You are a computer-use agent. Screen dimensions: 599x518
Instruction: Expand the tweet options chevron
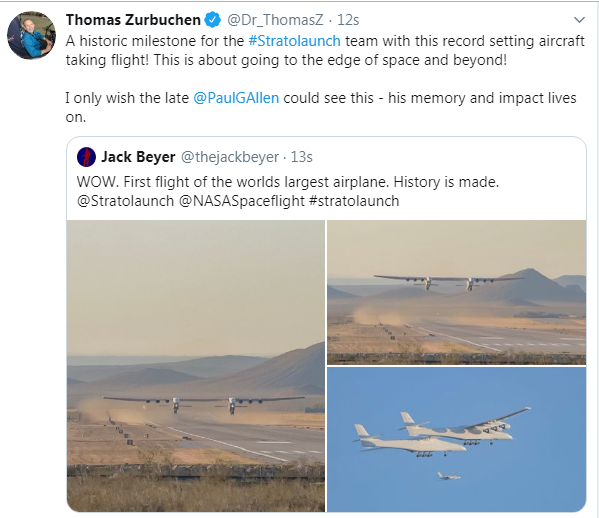pyautogui.click(x=580, y=19)
